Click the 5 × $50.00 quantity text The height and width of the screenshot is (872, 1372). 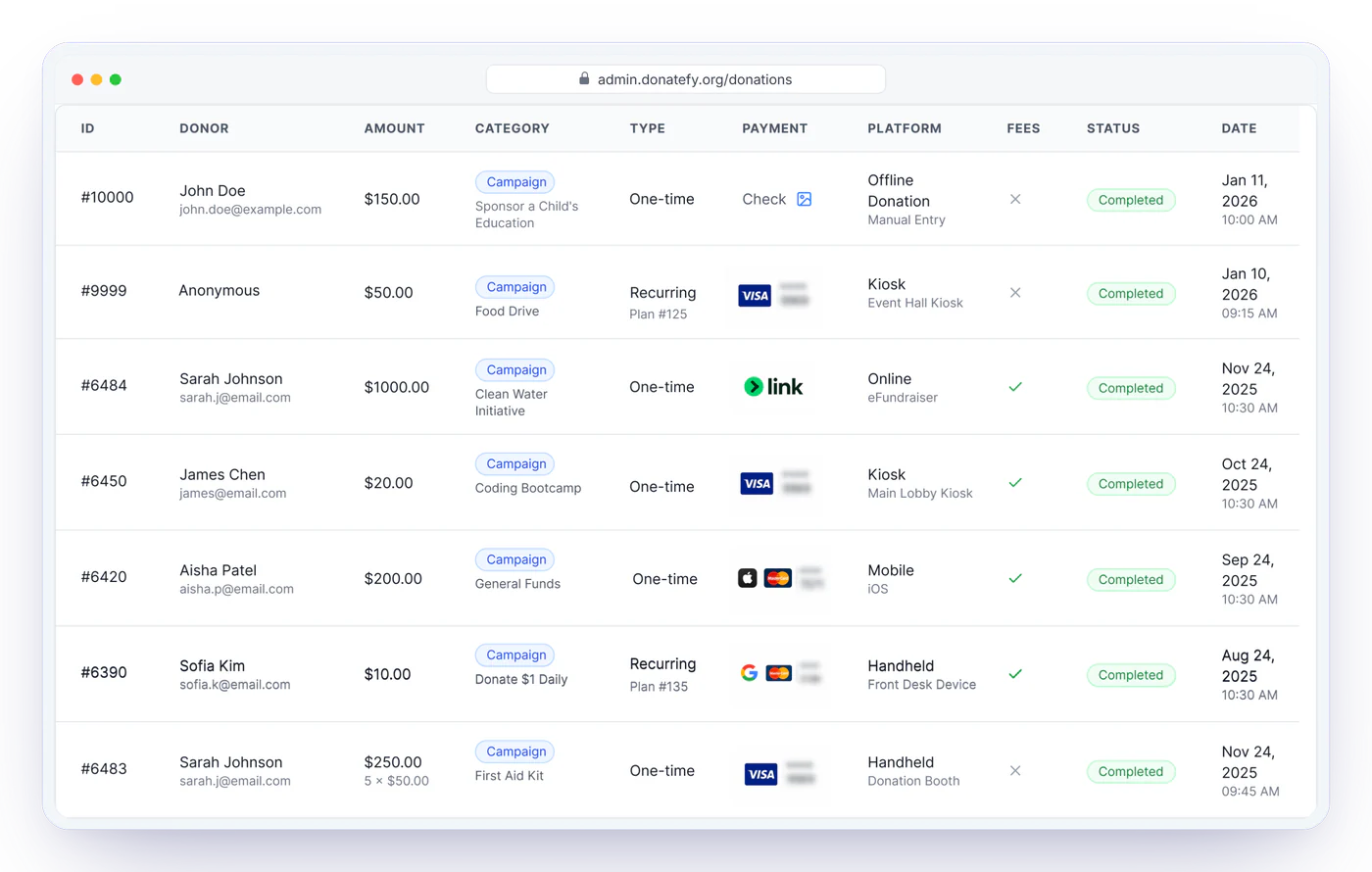[x=397, y=781]
